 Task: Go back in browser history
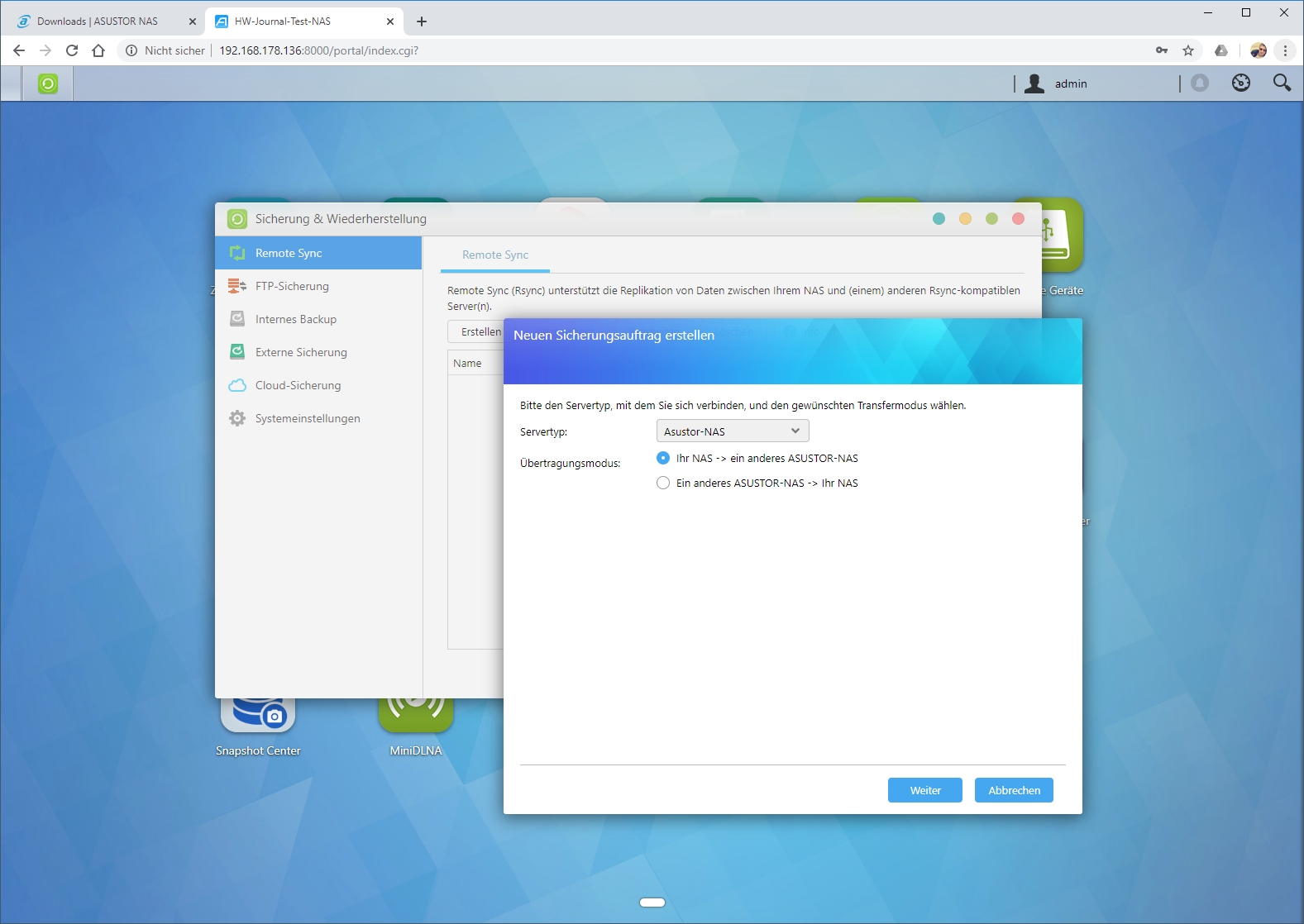[19, 50]
